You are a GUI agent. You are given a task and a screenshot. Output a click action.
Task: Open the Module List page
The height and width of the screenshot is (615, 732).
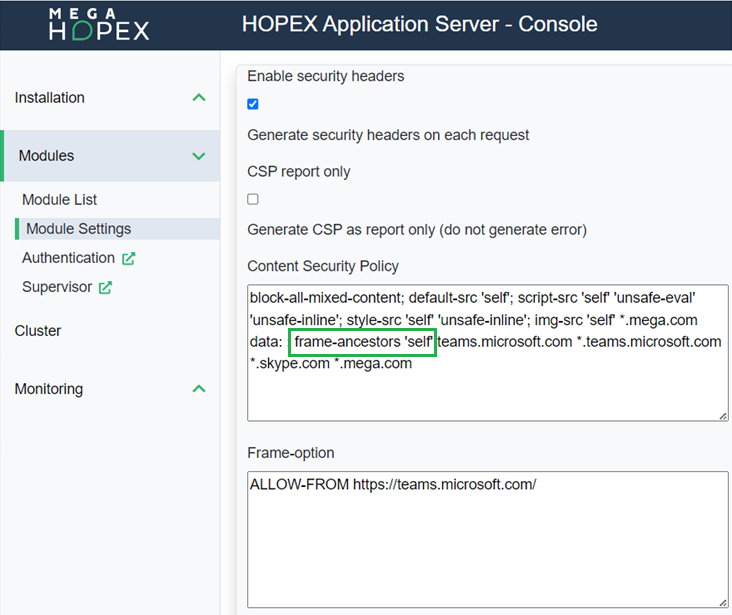pos(59,200)
